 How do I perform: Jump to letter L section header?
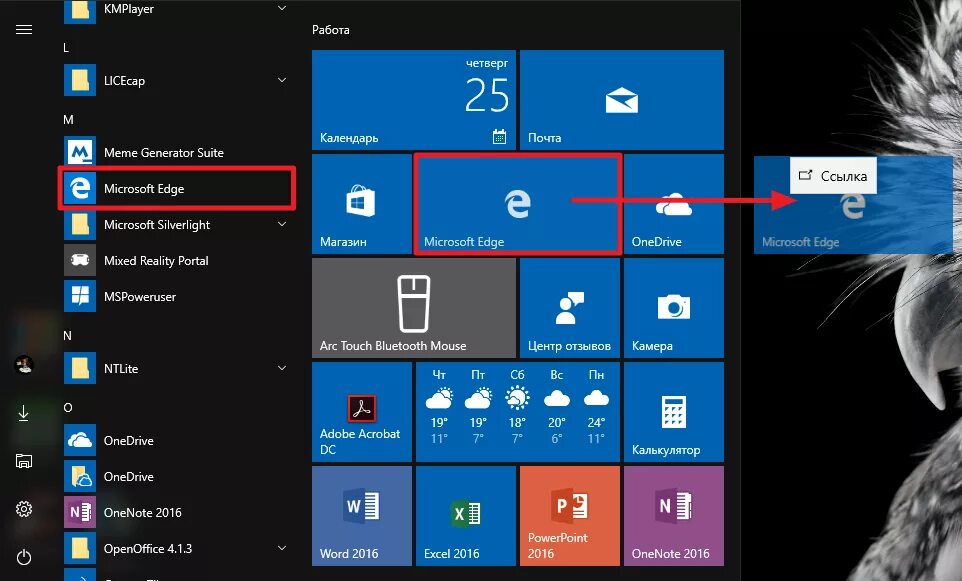(x=66, y=48)
